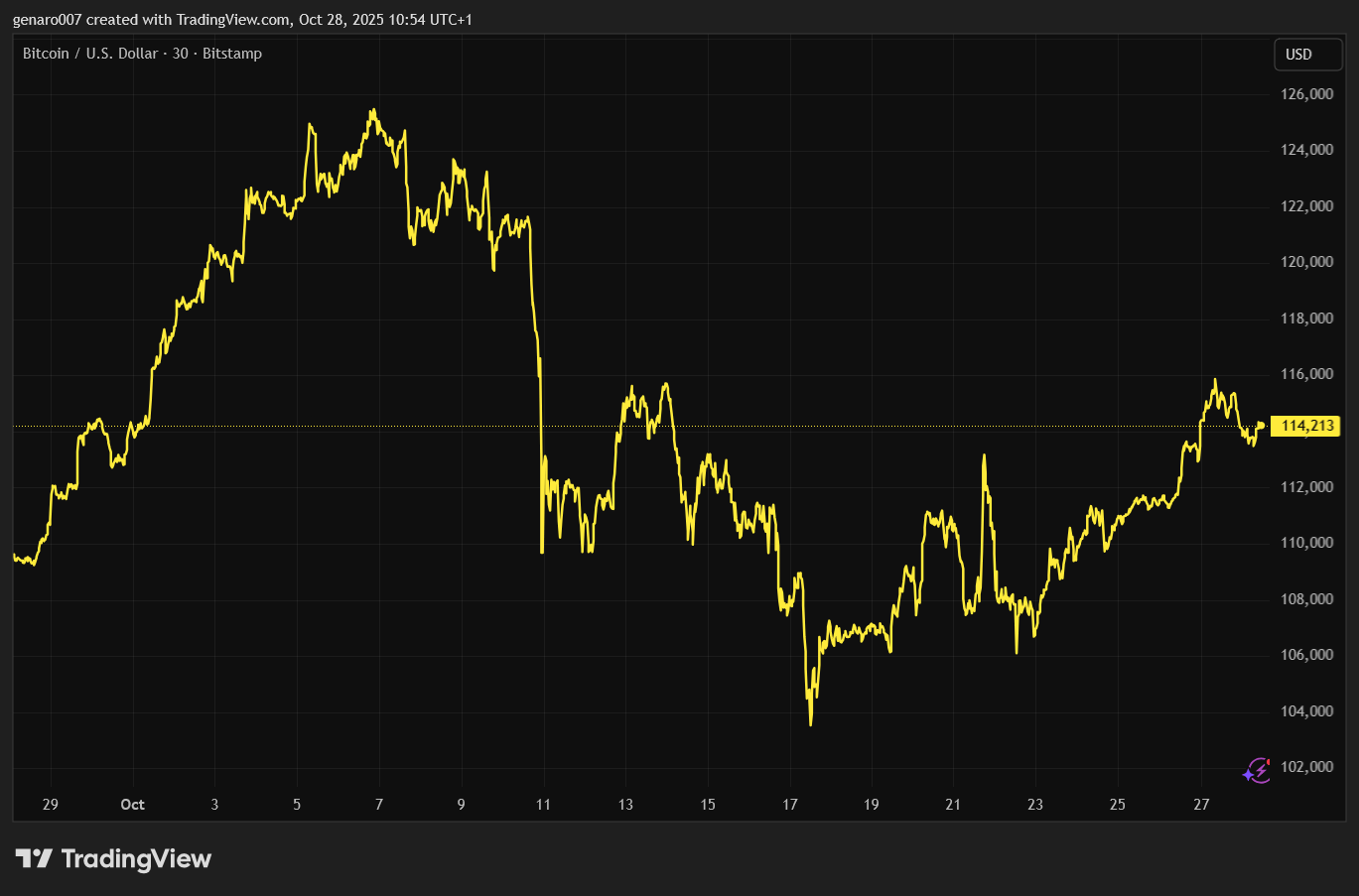Click the purple lightning replay icon
The width and height of the screenshot is (1359, 896).
[x=1257, y=770]
